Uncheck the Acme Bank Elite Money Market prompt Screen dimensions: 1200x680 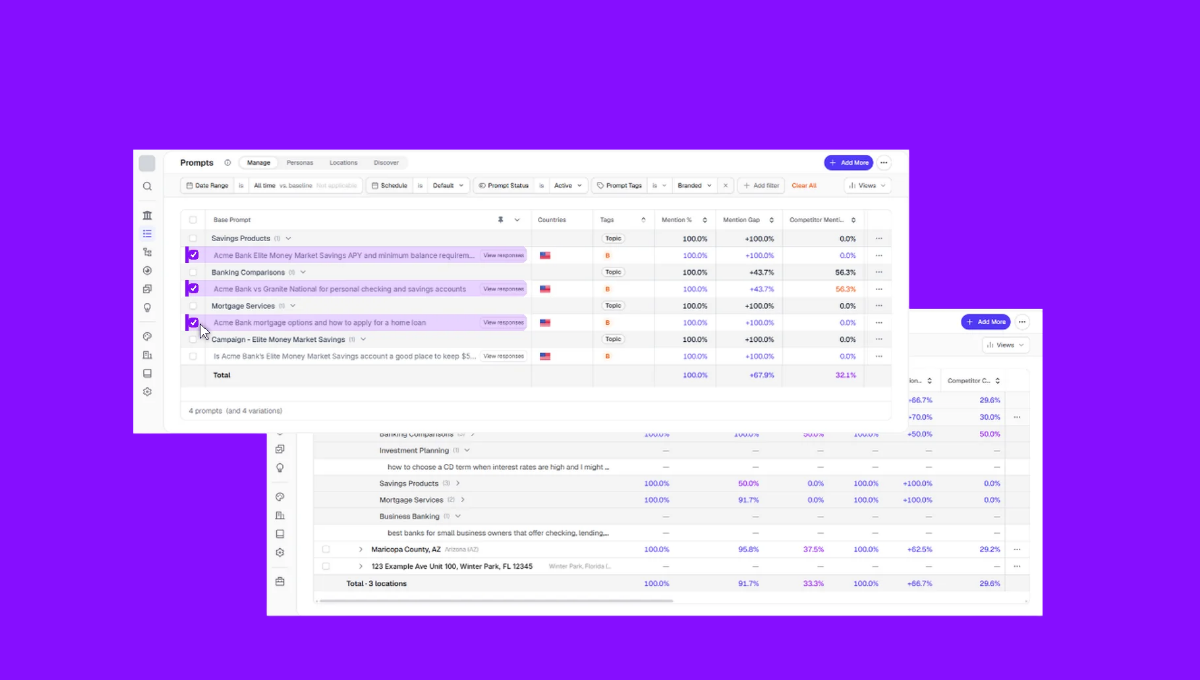click(x=193, y=255)
